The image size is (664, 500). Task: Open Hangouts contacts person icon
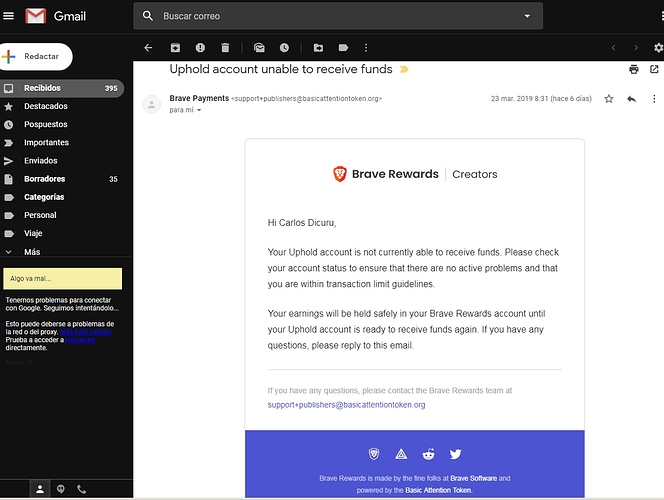pos(40,489)
